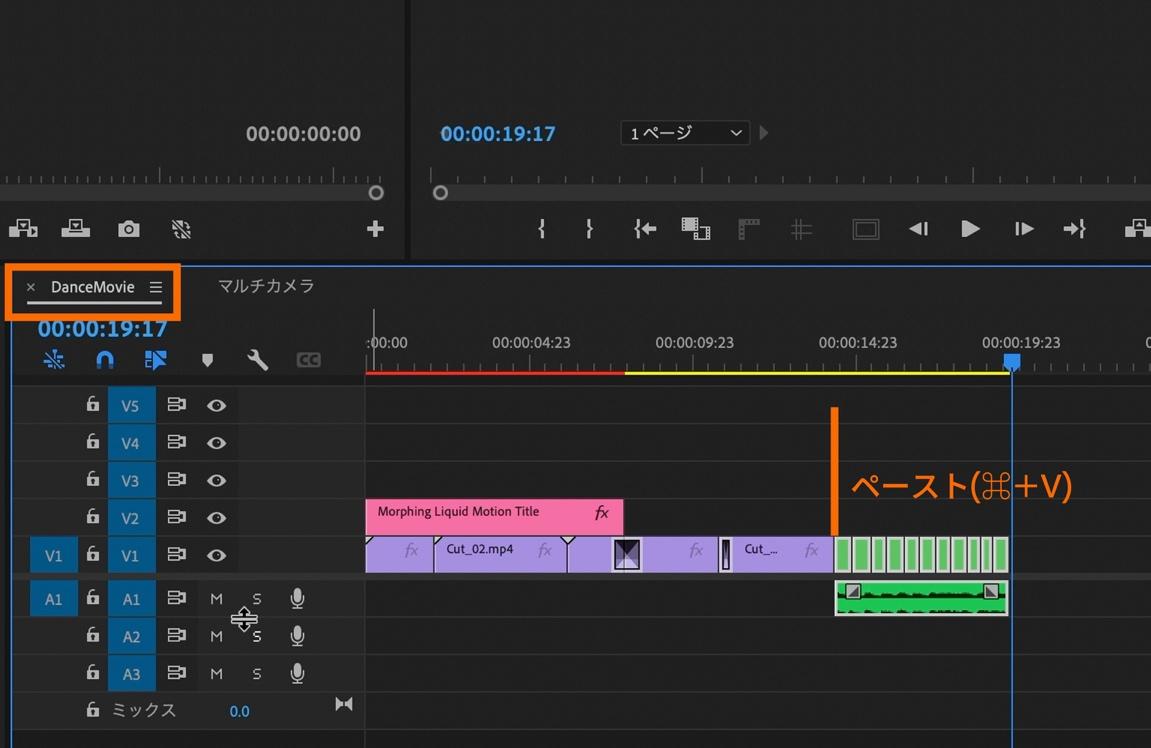Screen dimensions: 1151x748
Task: Hide track V5 with eye icon
Action: [216, 405]
